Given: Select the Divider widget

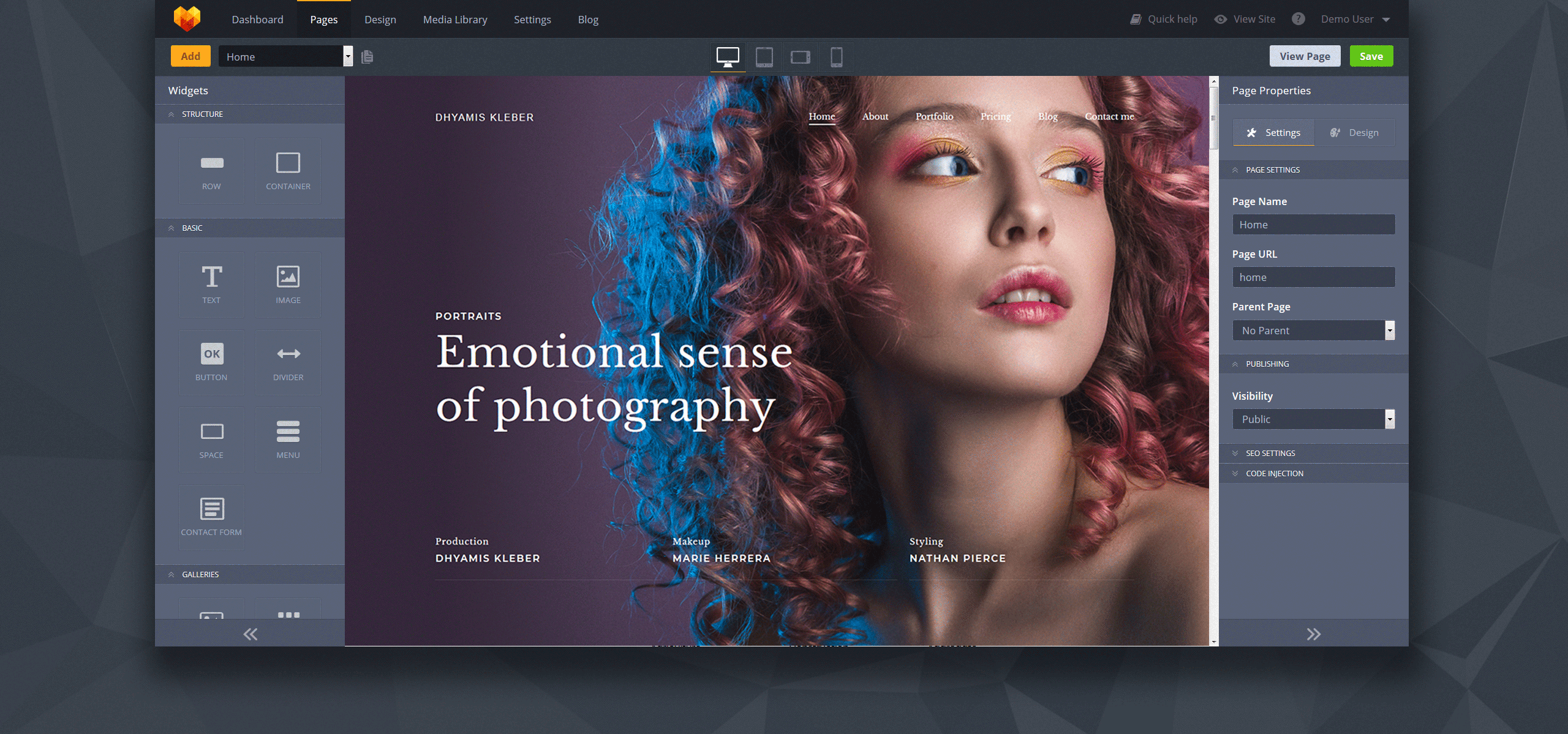Looking at the screenshot, I should (288, 362).
